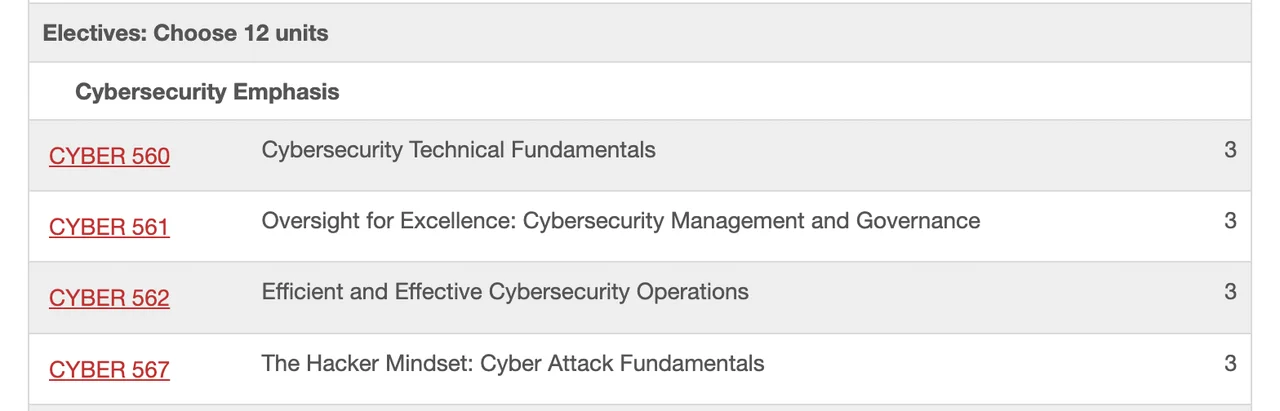Open the CYBER 560 course link

point(109,156)
